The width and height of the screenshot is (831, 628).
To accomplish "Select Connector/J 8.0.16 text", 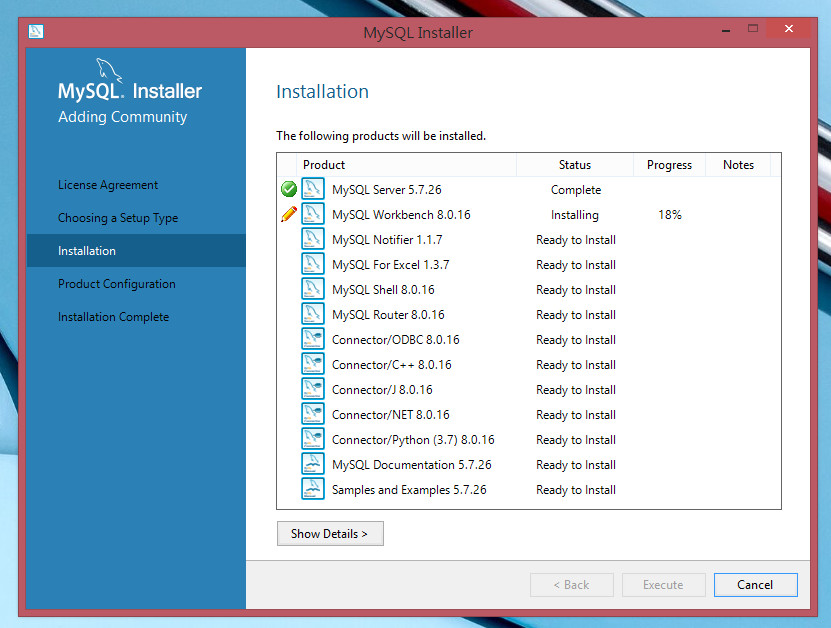I will [x=382, y=390].
